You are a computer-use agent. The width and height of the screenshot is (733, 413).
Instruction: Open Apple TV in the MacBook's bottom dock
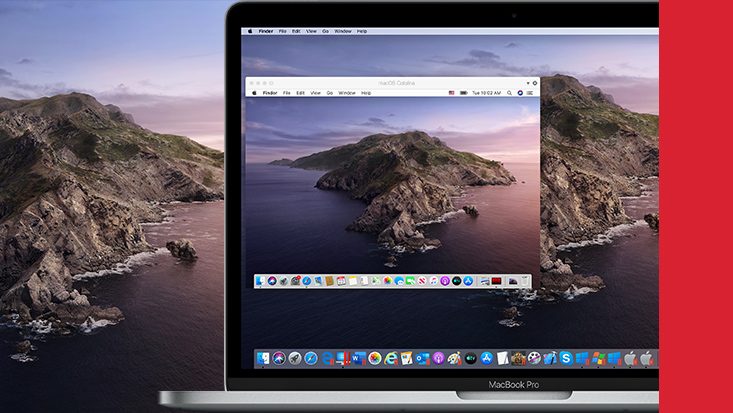click(x=470, y=358)
